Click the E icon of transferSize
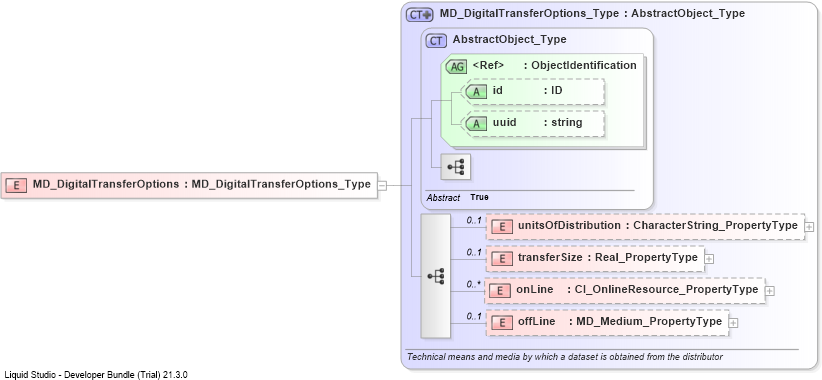This screenshot has height=380, width=822. pos(502,258)
